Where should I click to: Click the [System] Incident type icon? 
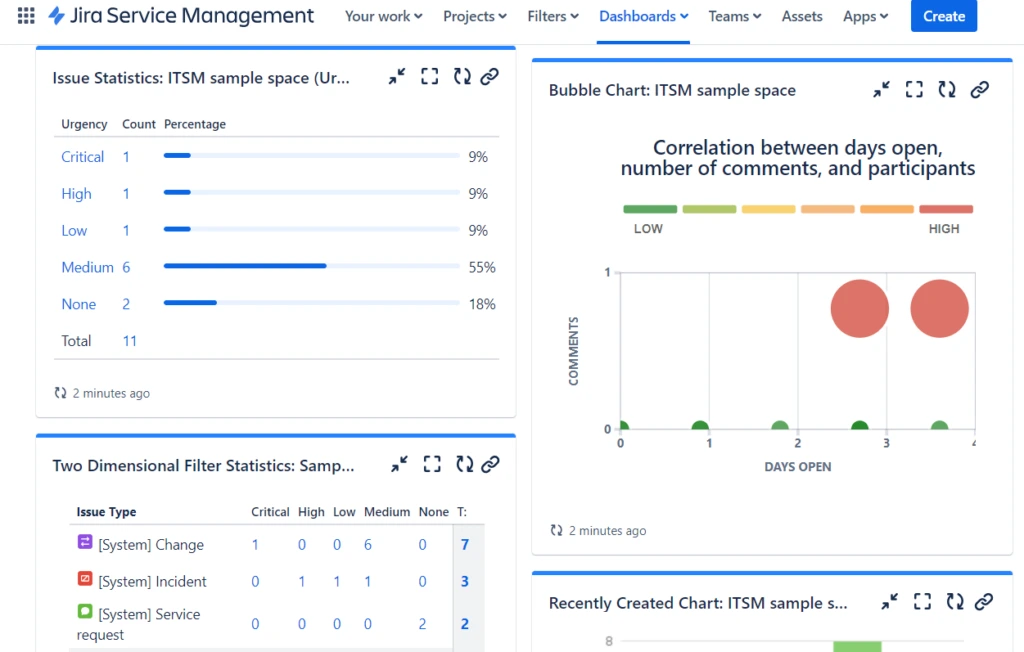click(x=85, y=578)
